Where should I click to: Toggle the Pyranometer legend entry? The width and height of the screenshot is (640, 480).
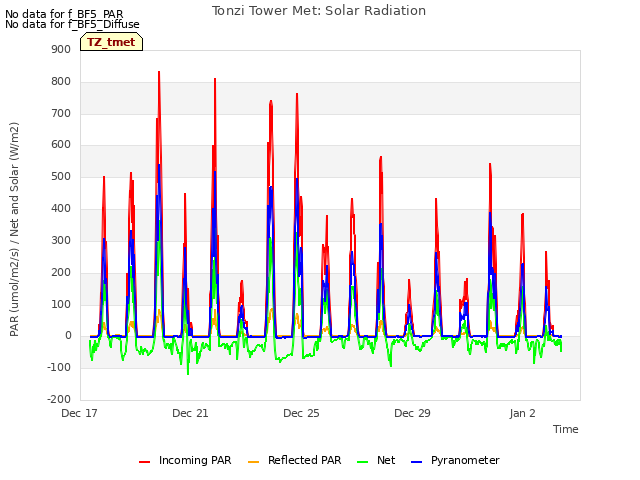pyautogui.click(x=455, y=460)
